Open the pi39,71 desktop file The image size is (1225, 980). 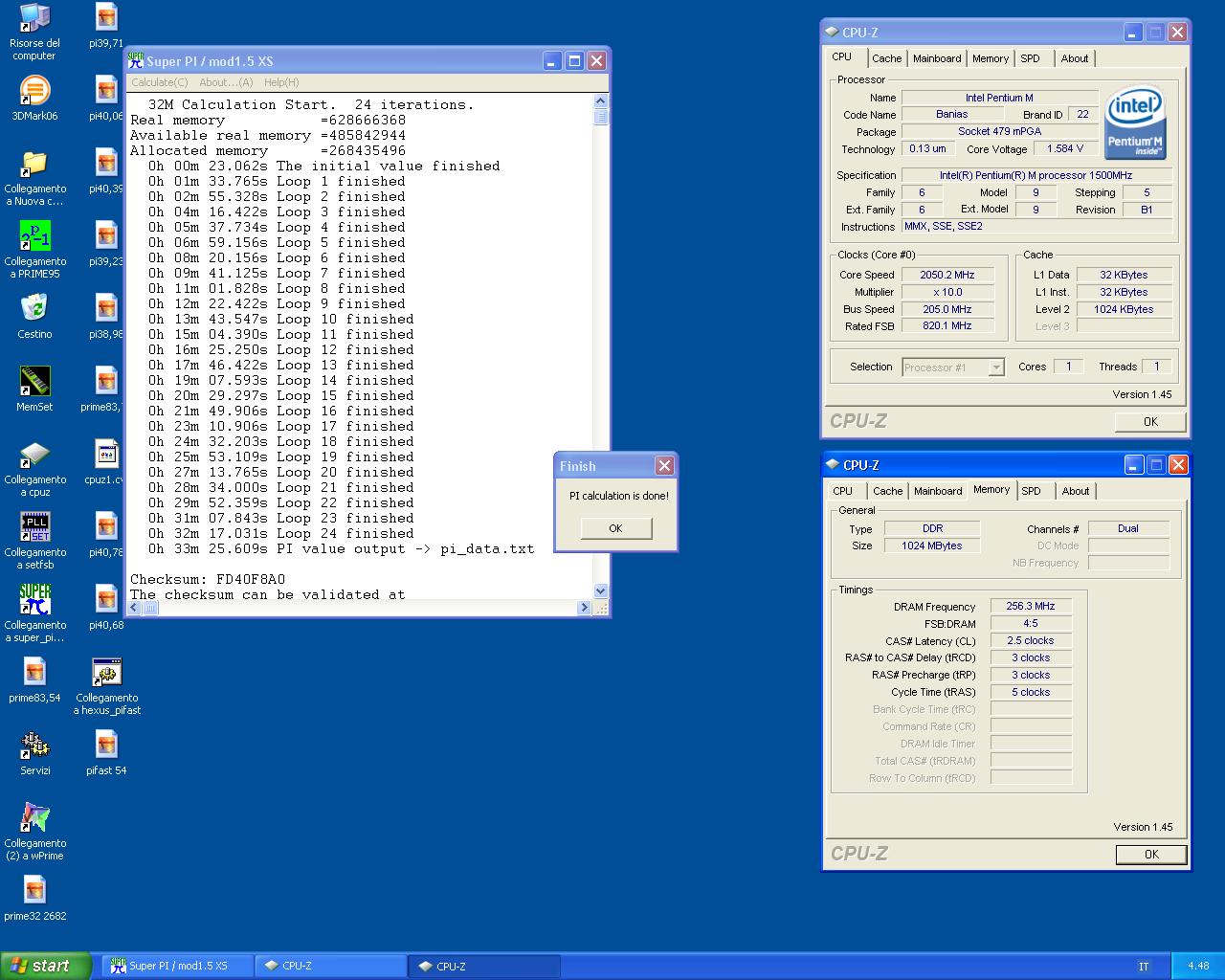point(106,26)
